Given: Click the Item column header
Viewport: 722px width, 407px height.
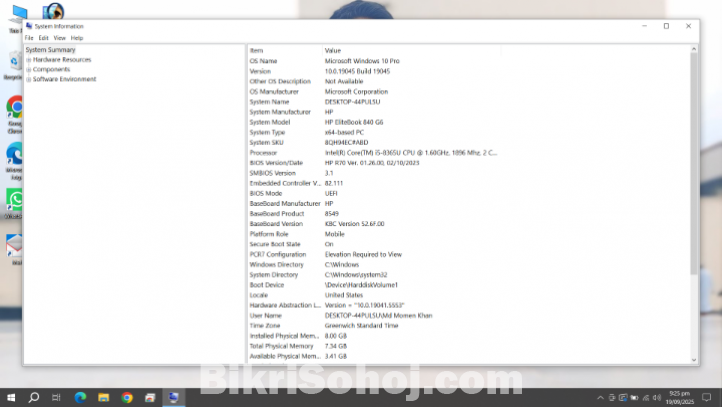Looking at the screenshot, I should pyautogui.click(x=285, y=51).
